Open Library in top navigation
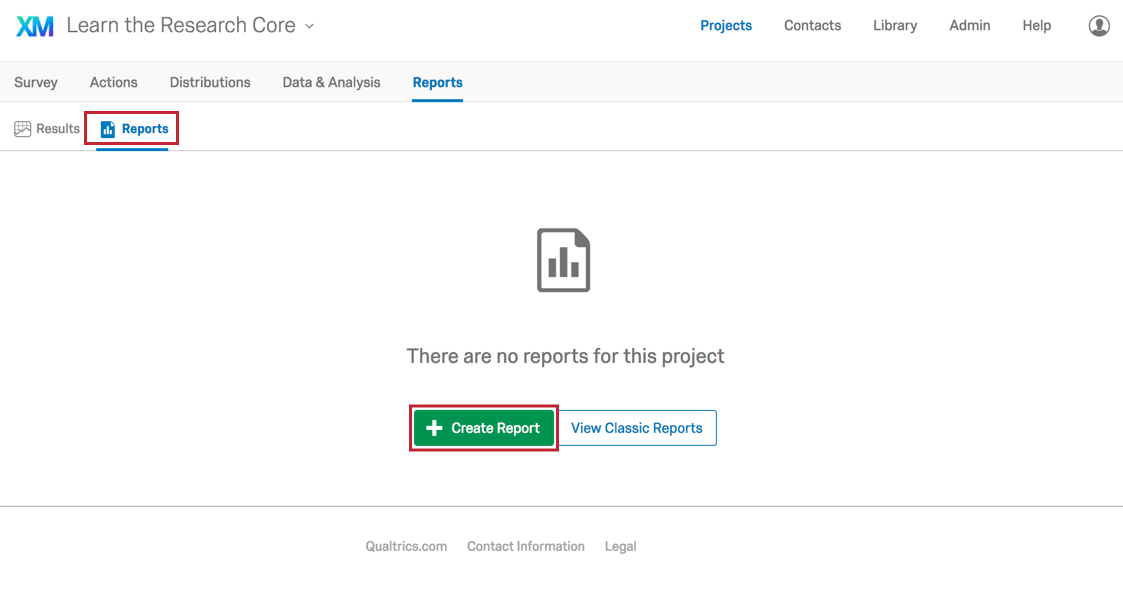Viewport: 1123px width, 609px height. 895,26
